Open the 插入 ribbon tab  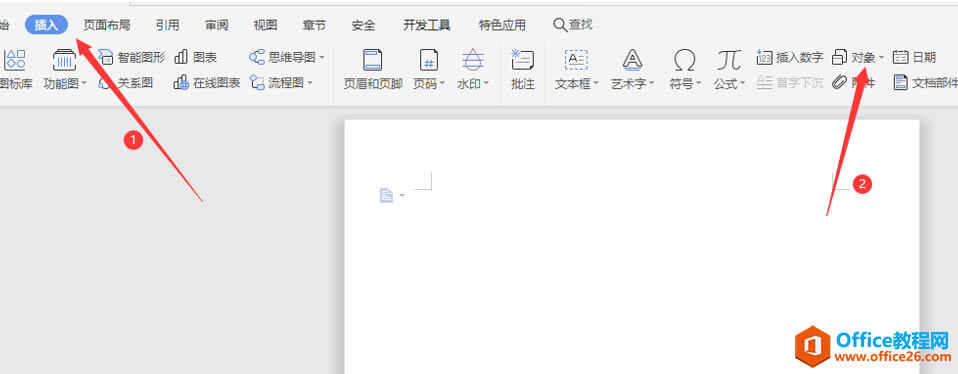[x=46, y=25]
